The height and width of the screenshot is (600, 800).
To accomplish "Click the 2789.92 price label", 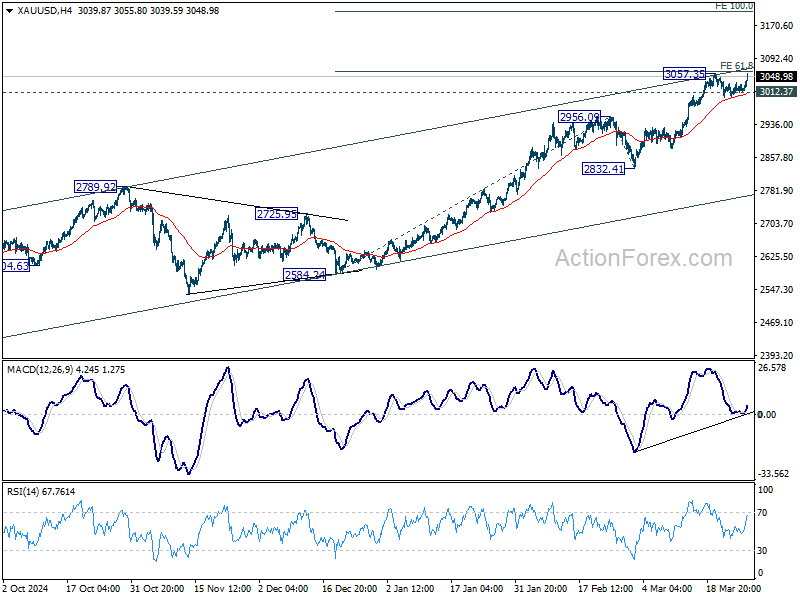I will tap(95, 187).
